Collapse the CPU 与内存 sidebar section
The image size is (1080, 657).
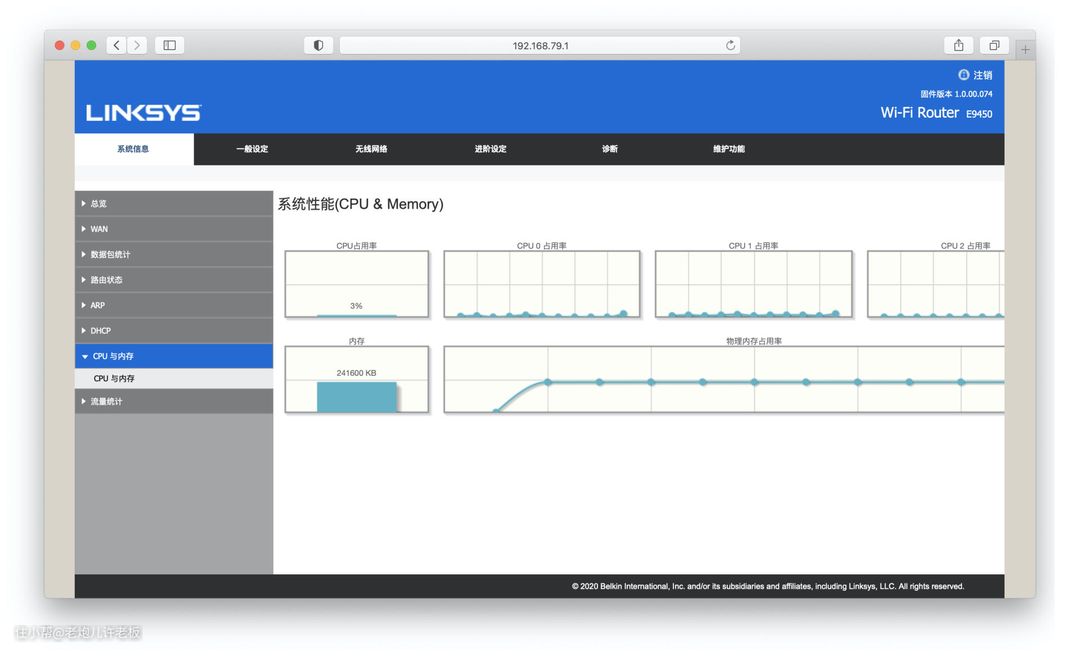click(x=173, y=356)
